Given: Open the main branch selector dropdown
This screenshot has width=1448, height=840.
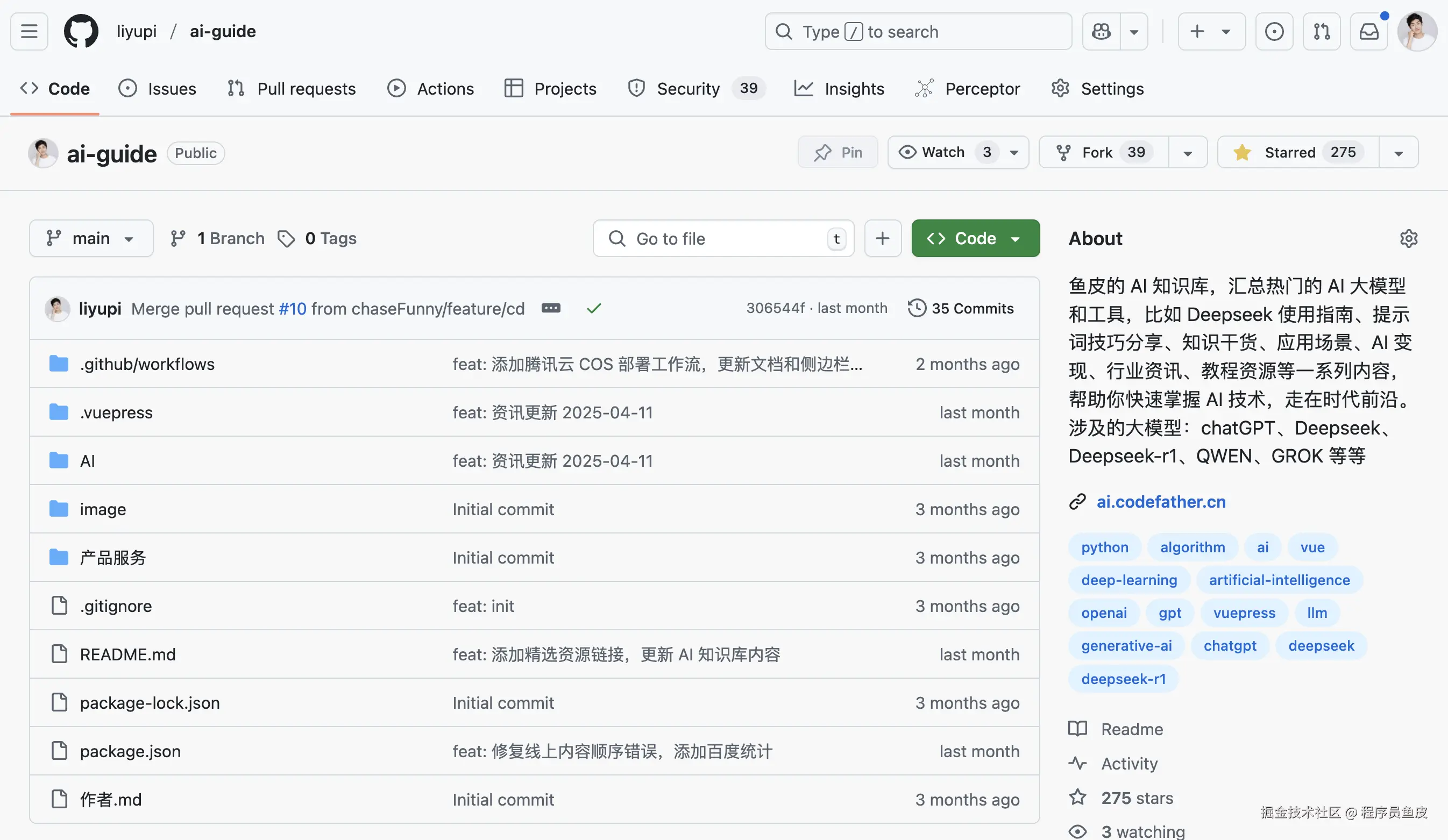Looking at the screenshot, I should pyautogui.click(x=91, y=238).
